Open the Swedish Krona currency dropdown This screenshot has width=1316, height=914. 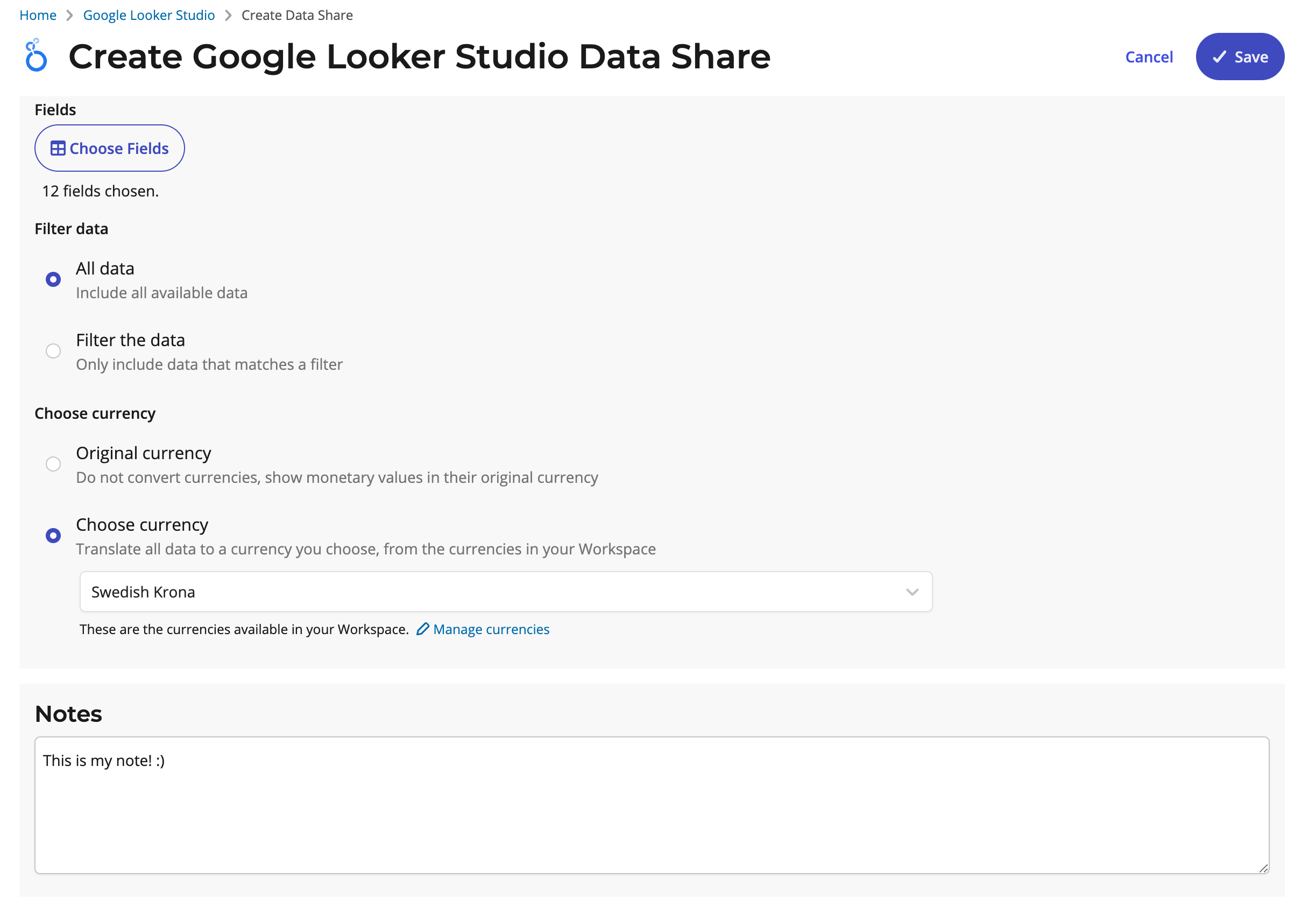[x=492, y=592]
